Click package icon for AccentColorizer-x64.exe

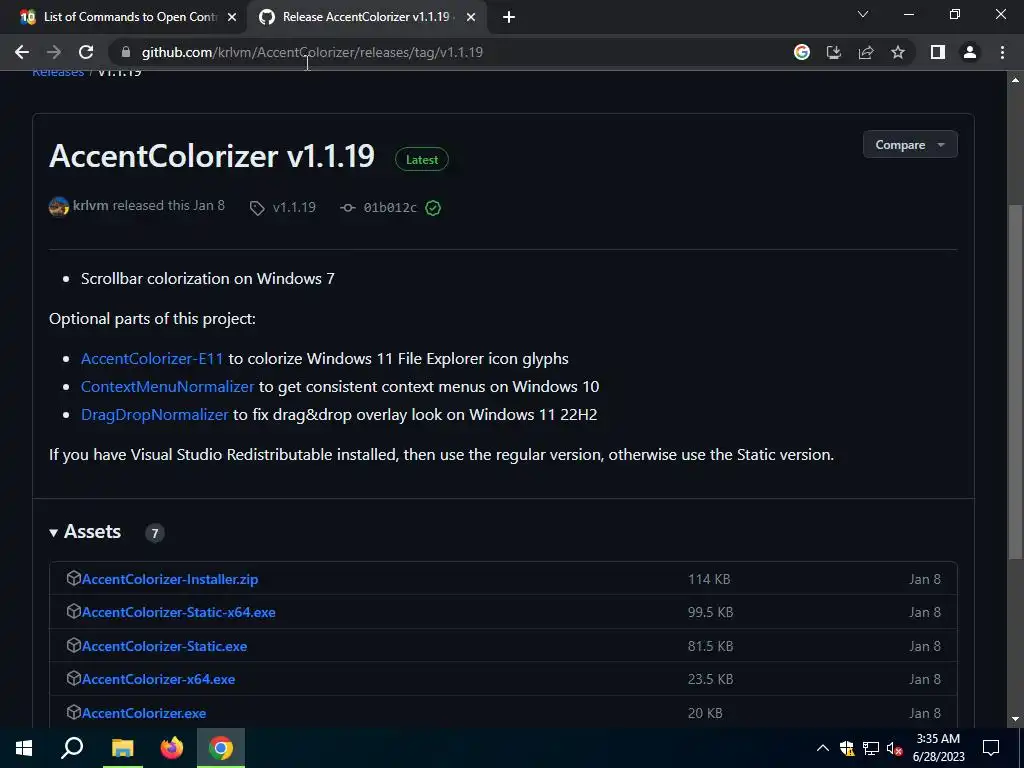click(x=73, y=678)
